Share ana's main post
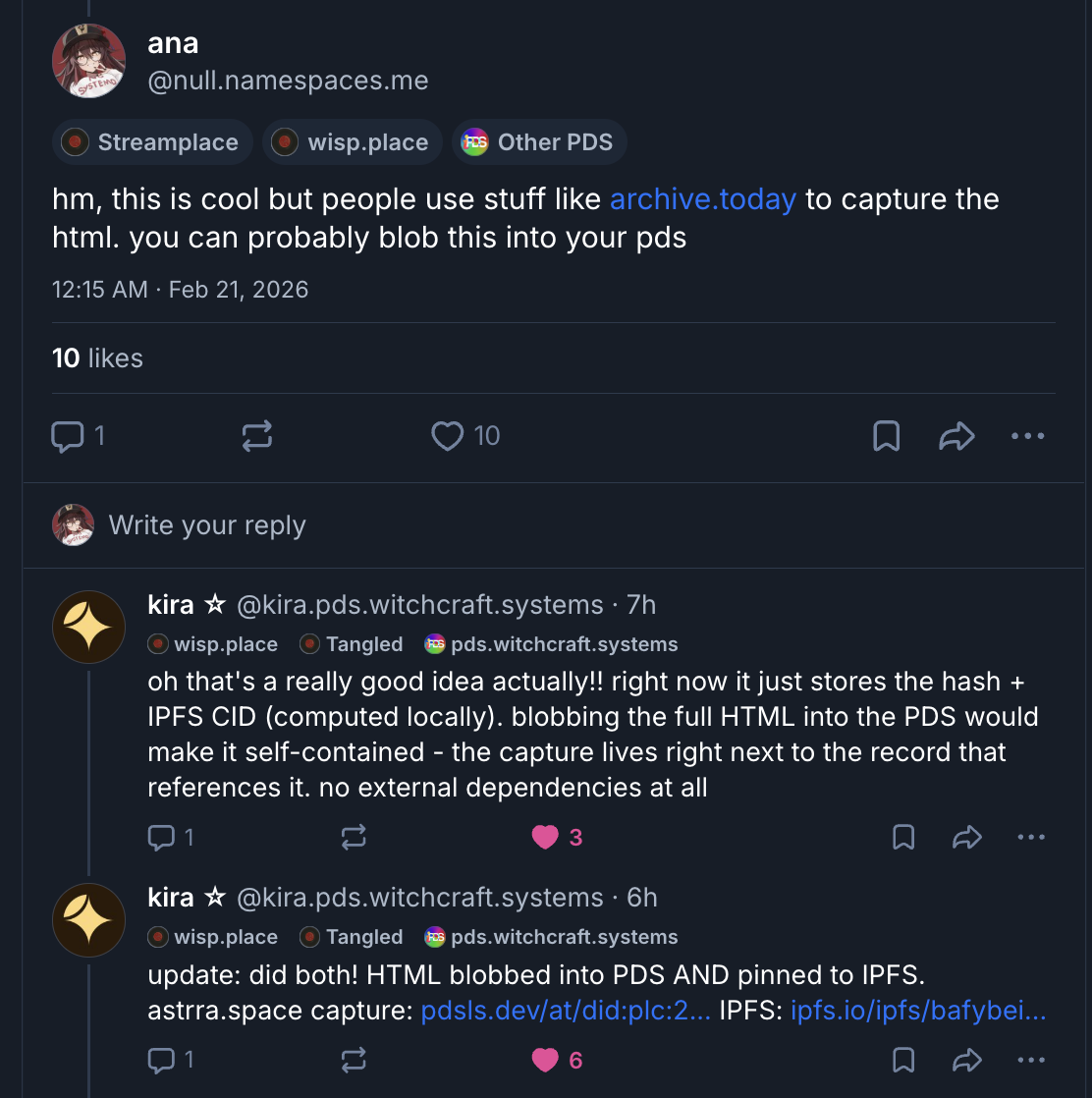 (x=956, y=436)
